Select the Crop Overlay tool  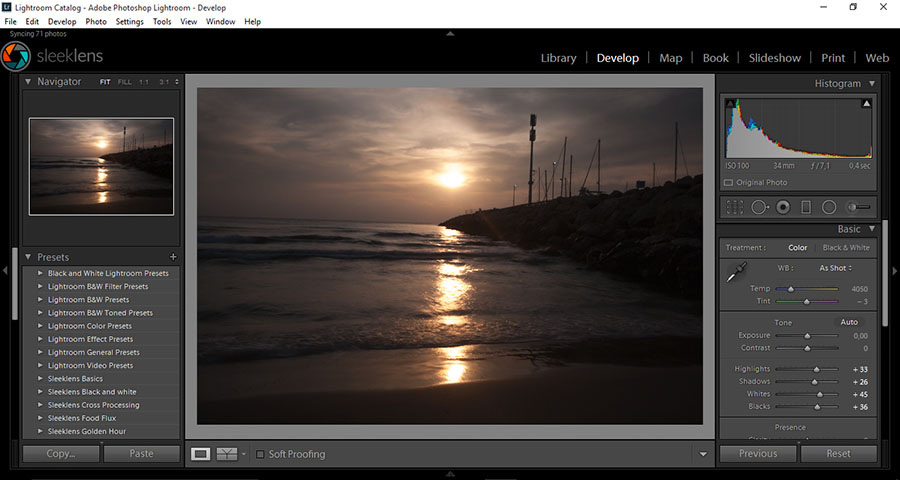(x=735, y=207)
